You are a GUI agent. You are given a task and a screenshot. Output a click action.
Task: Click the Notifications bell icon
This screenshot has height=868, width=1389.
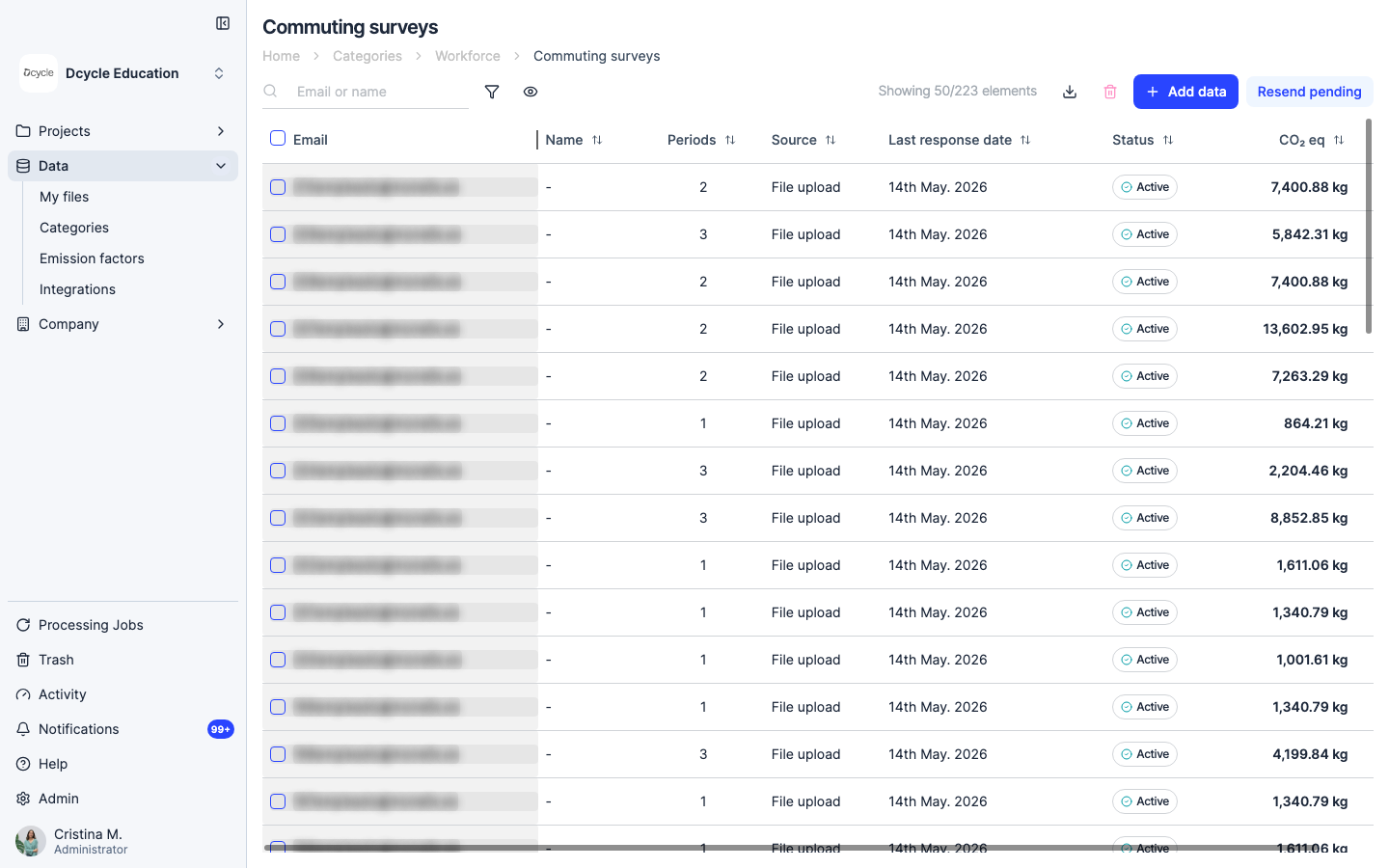23,729
